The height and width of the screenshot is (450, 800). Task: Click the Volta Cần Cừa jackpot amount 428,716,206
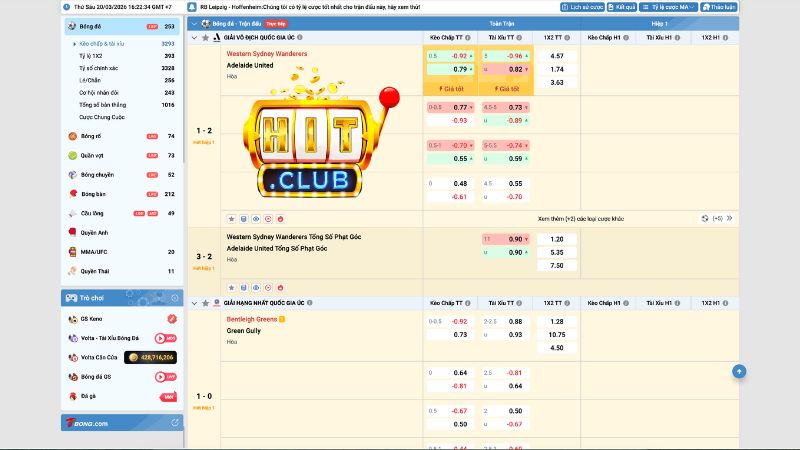(x=151, y=358)
